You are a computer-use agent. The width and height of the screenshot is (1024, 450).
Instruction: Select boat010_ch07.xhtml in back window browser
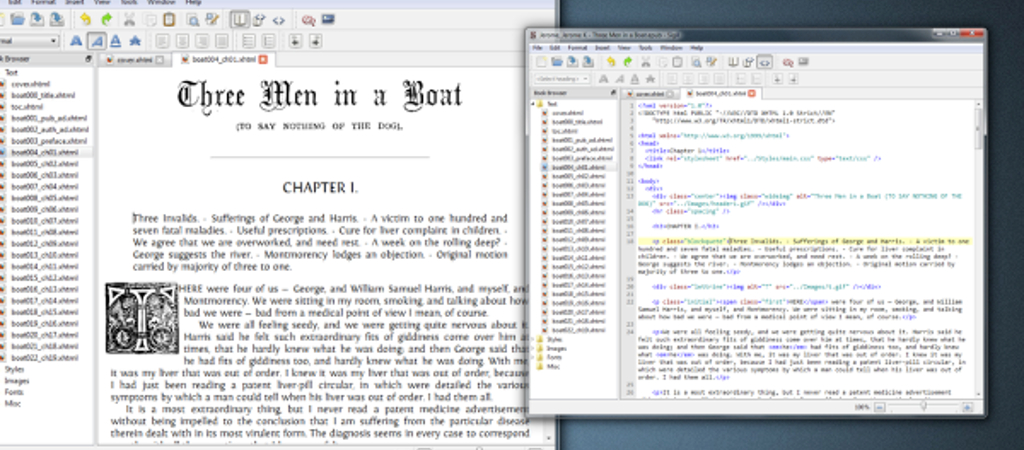pos(44,221)
